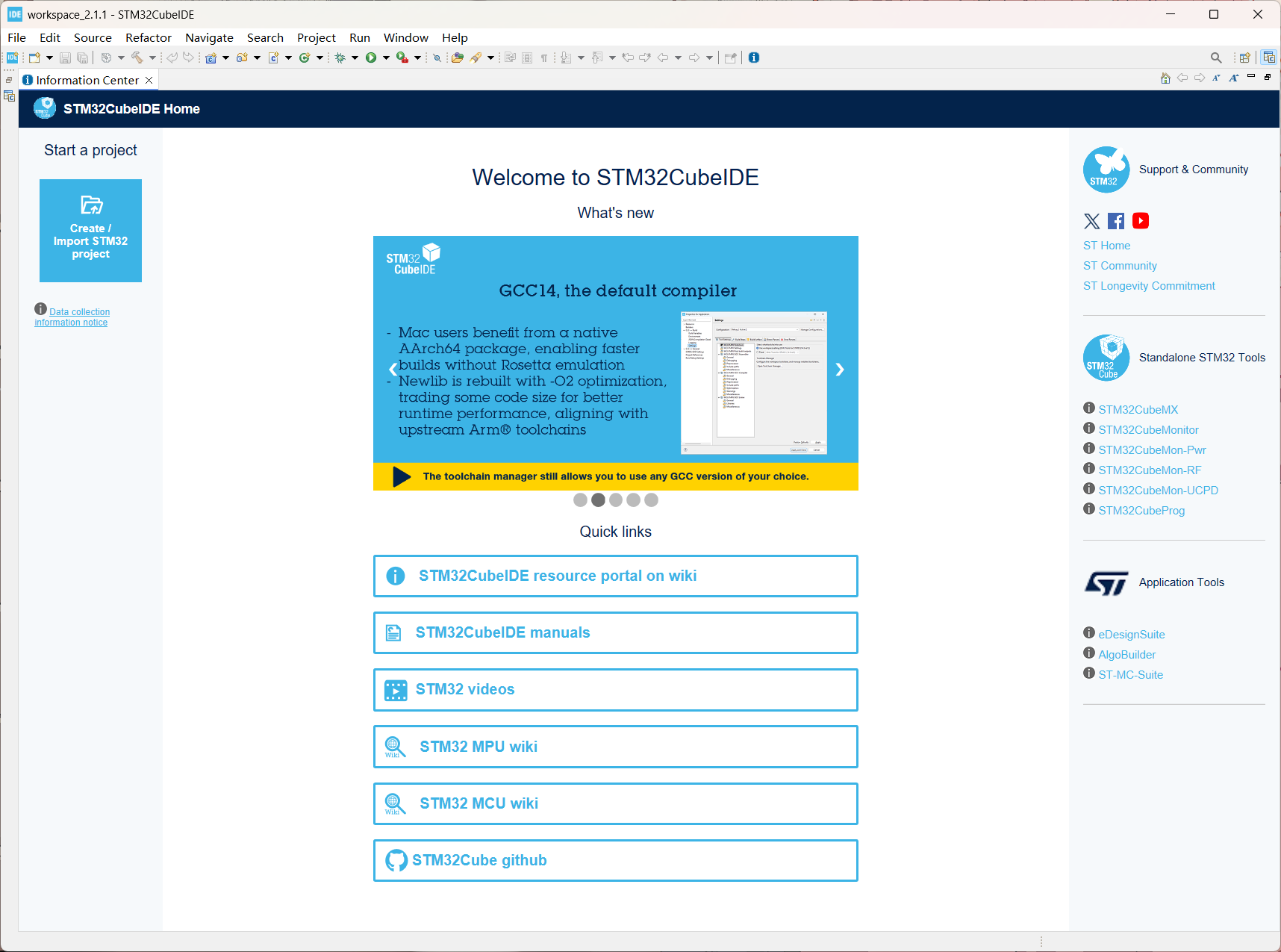Viewport: 1281px width, 952px height.
Task: Click the New C++ class green icon
Action: 305,57
